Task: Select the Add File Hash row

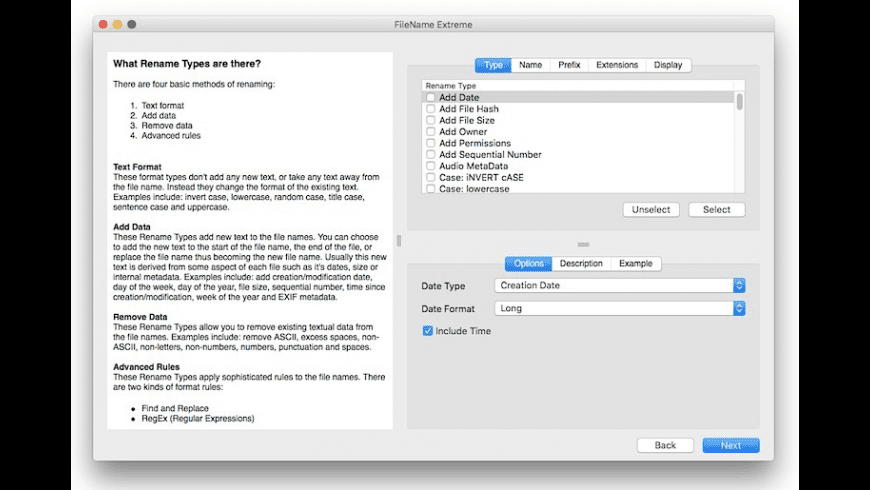Action: (578, 109)
